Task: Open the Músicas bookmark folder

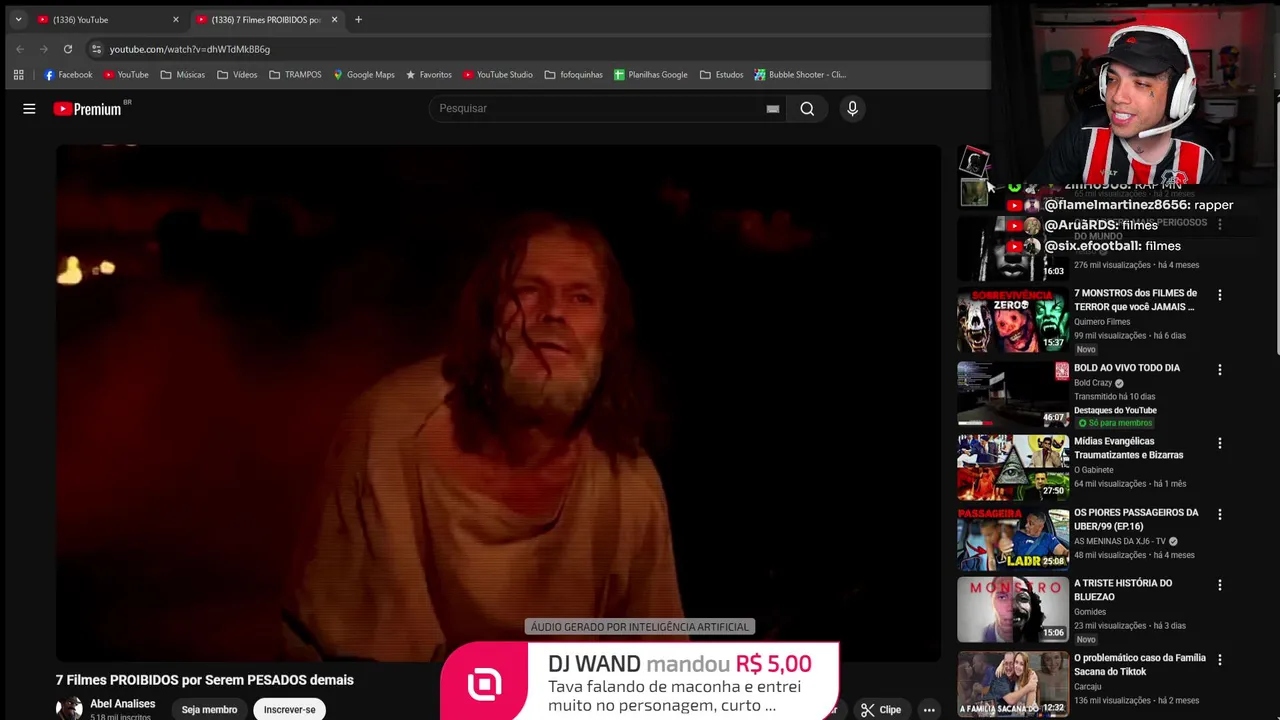Action: [x=182, y=75]
